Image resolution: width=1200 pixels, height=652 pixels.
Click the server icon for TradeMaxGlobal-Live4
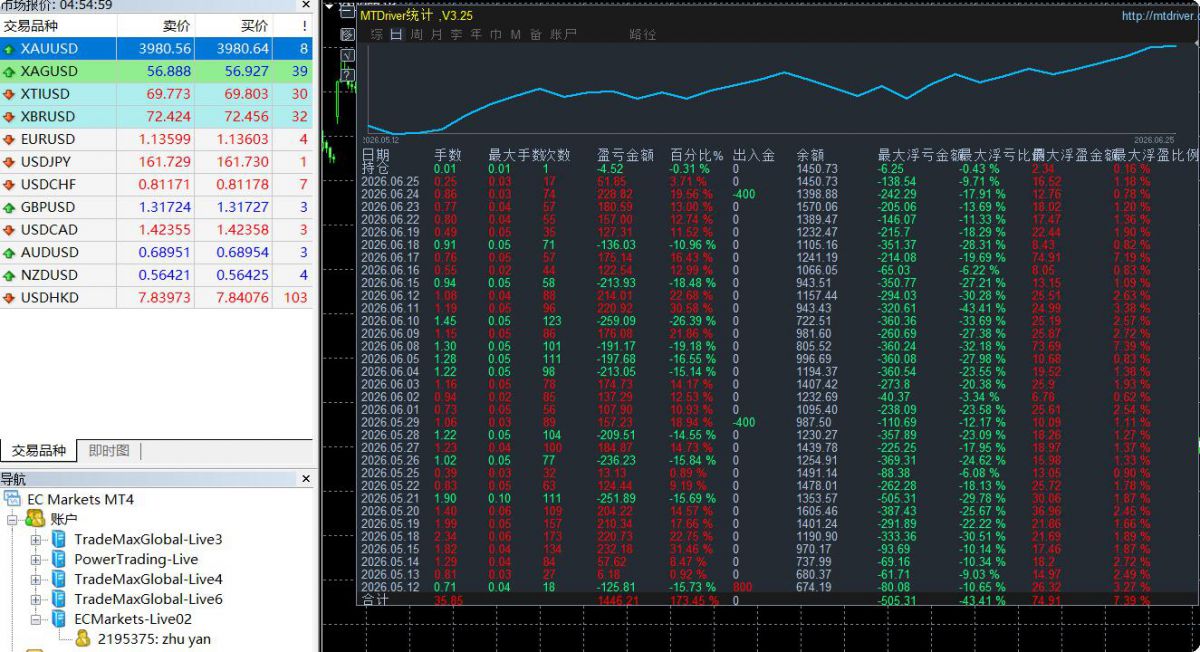click(x=58, y=579)
